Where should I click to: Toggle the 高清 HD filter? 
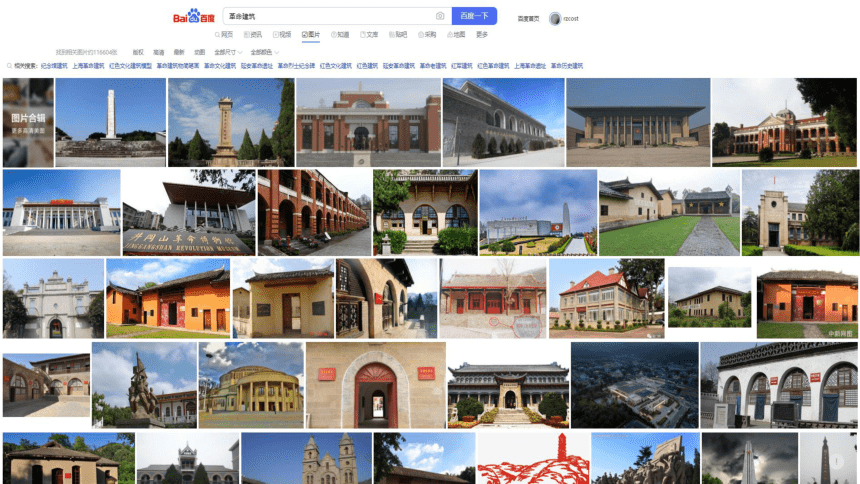point(159,53)
